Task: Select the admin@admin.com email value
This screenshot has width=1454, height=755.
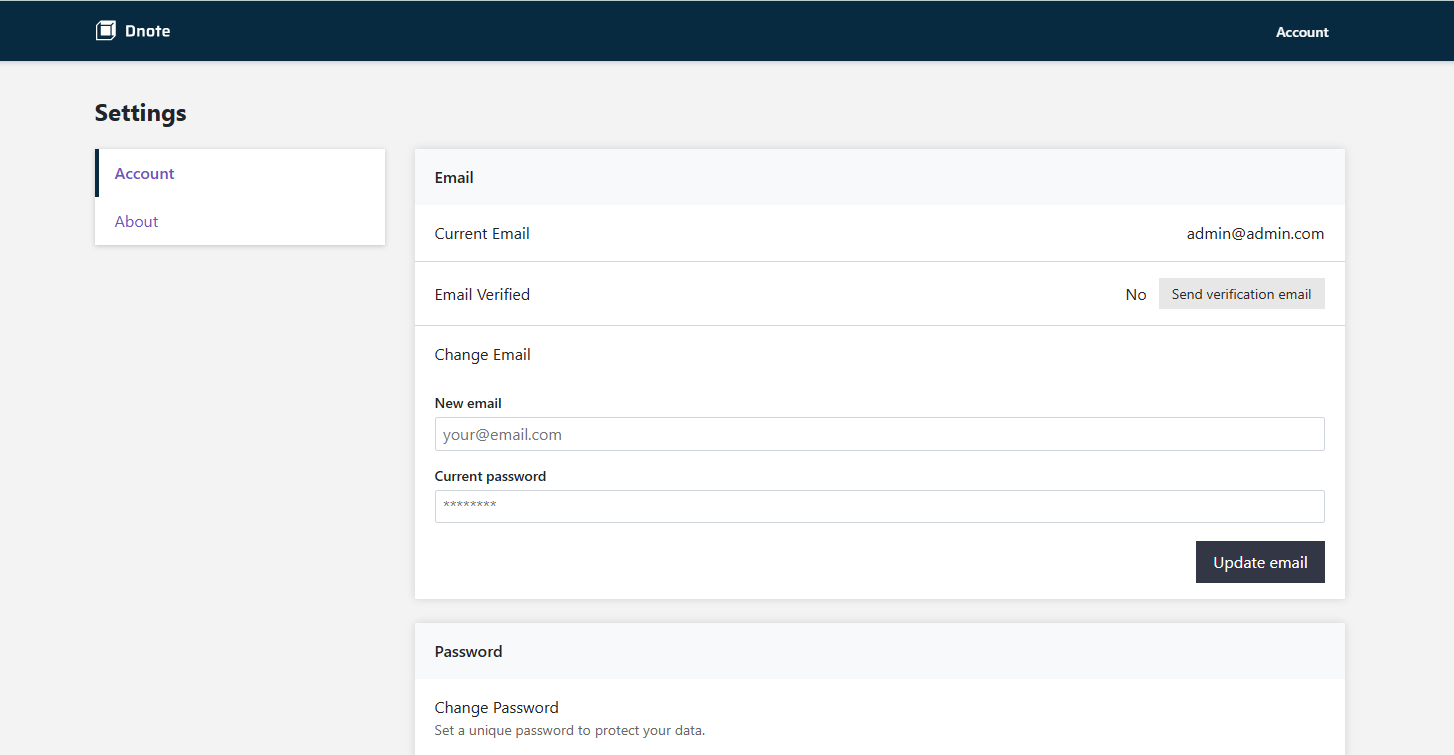Action: (1255, 233)
